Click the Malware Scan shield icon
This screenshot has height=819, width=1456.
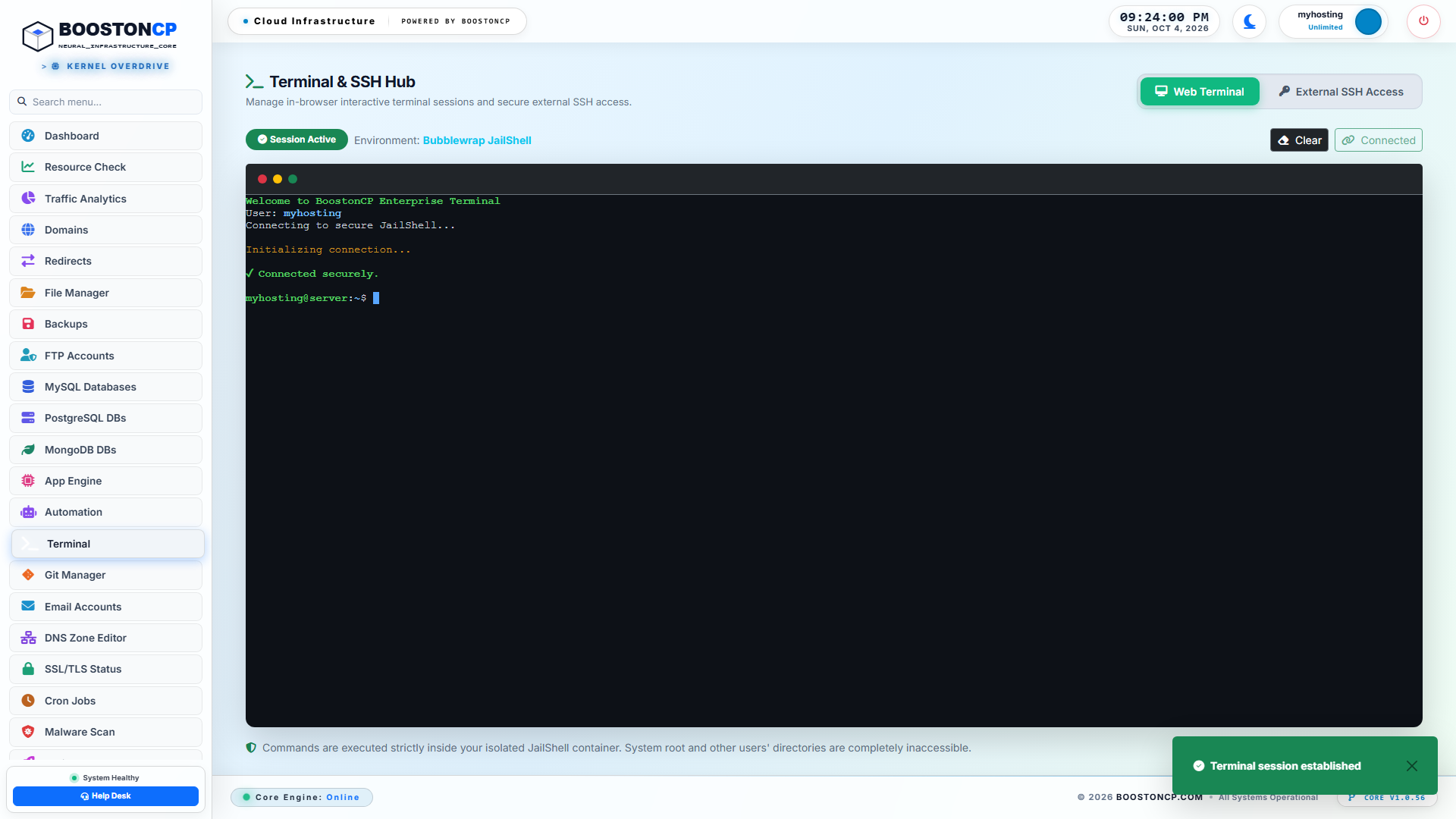(x=28, y=732)
